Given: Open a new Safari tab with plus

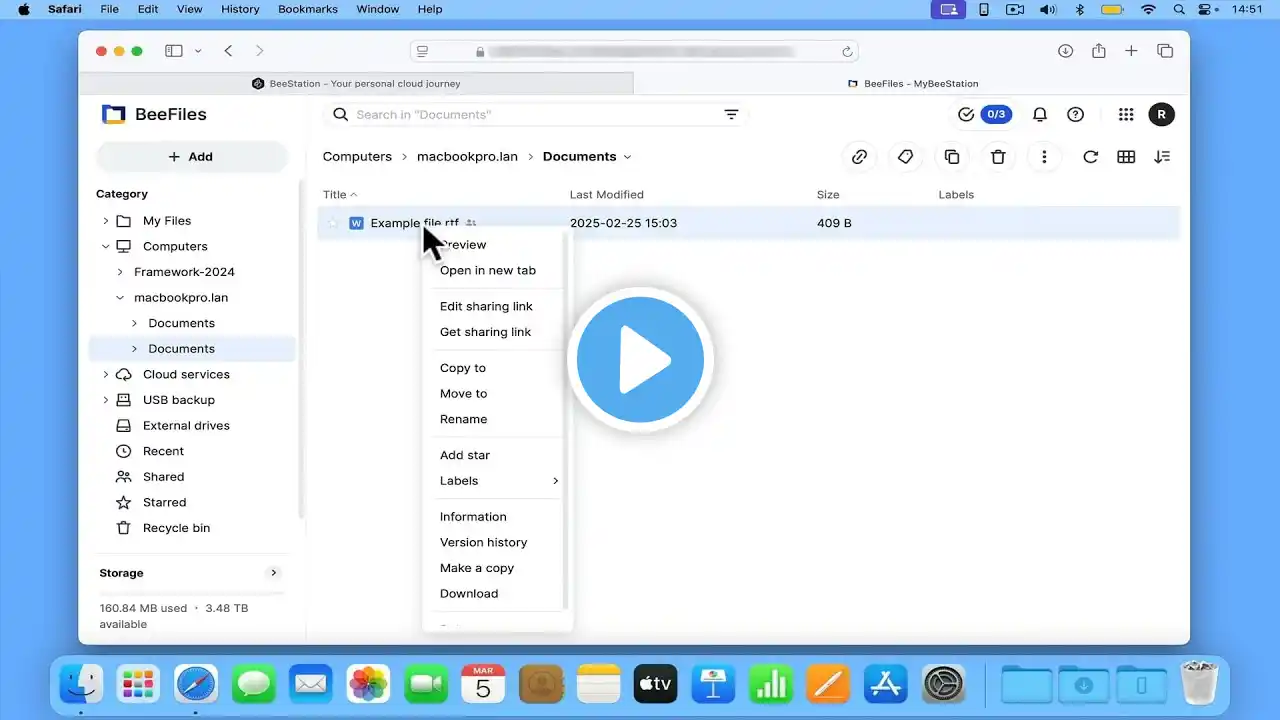Looking at the screenshot, I should pyautogui.click(x=1131, y=51).
